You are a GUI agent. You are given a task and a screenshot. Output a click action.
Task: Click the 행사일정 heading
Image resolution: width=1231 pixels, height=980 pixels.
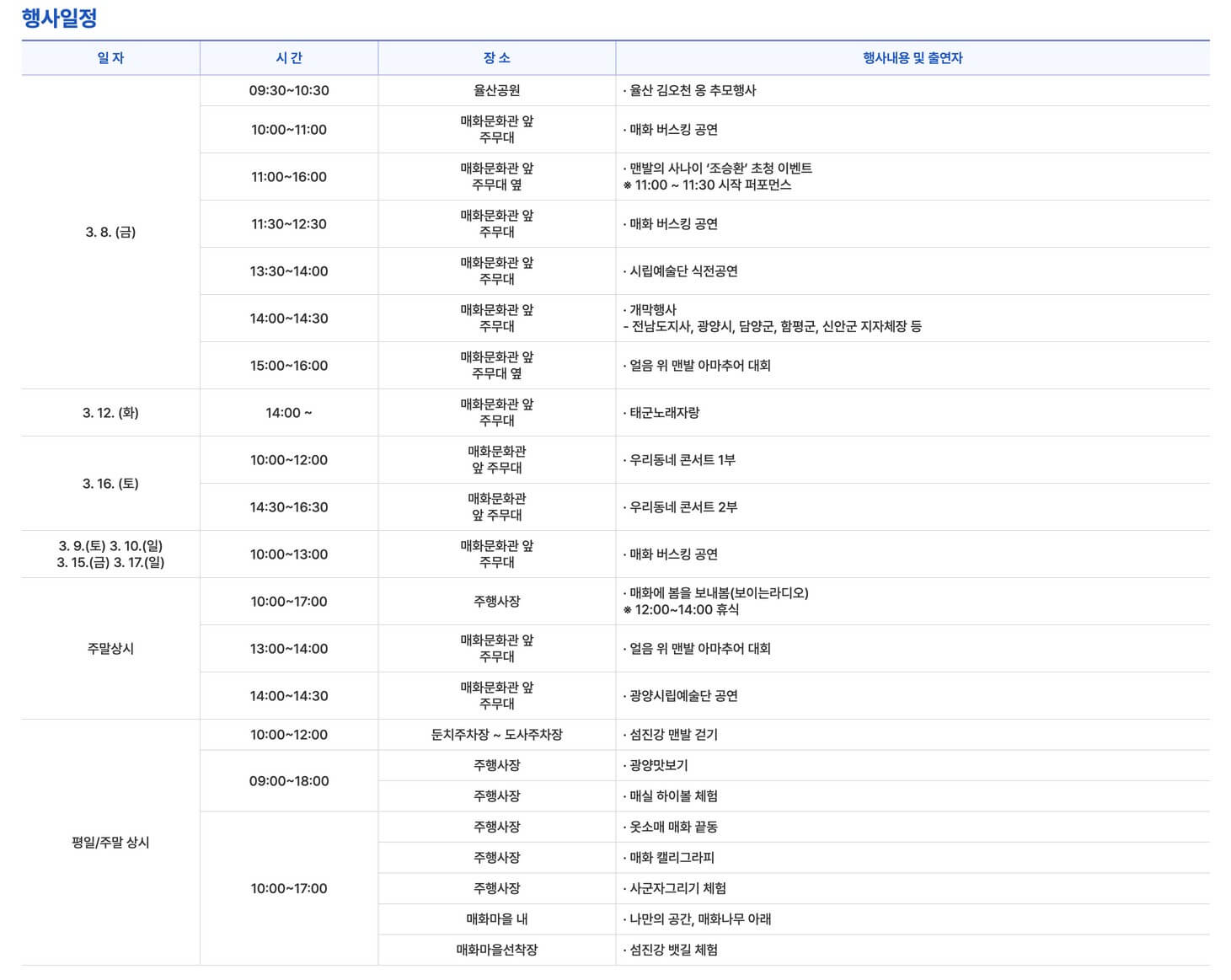(59, 18)
